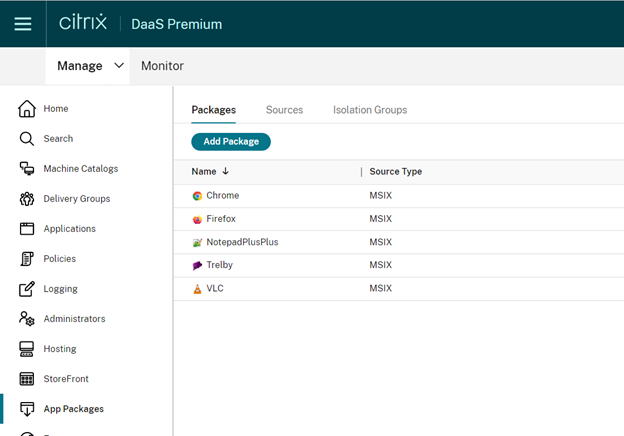
Task: Open the hamburger navigation menu
Action: pos(23,24)
